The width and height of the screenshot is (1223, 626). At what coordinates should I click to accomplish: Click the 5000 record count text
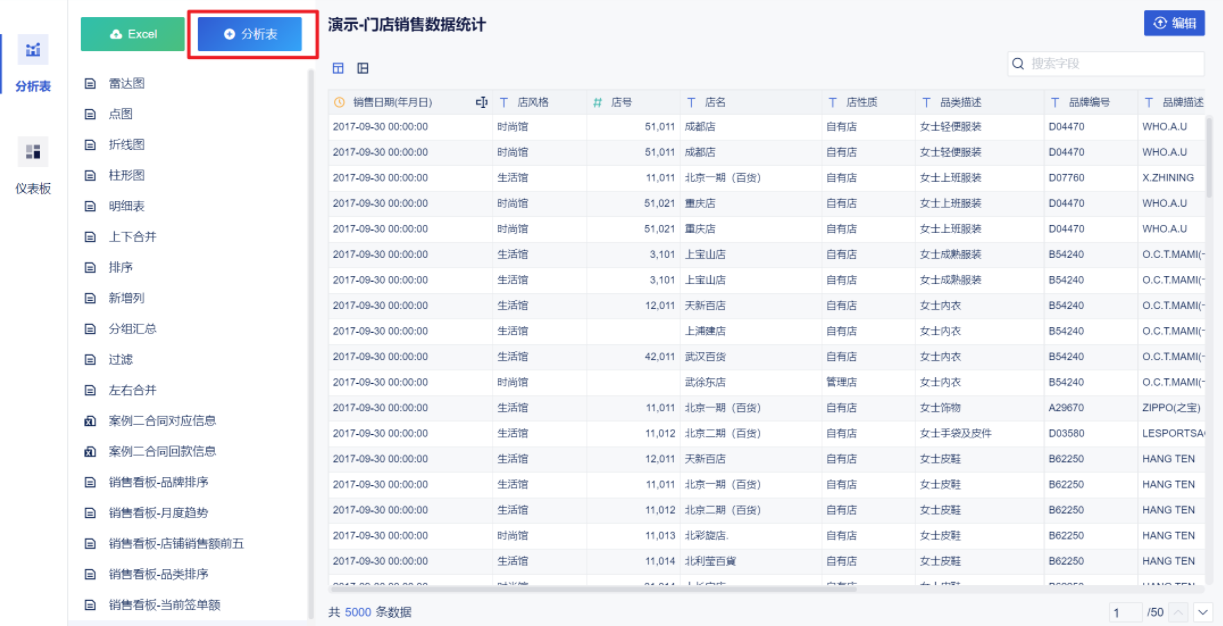[358, 612]
